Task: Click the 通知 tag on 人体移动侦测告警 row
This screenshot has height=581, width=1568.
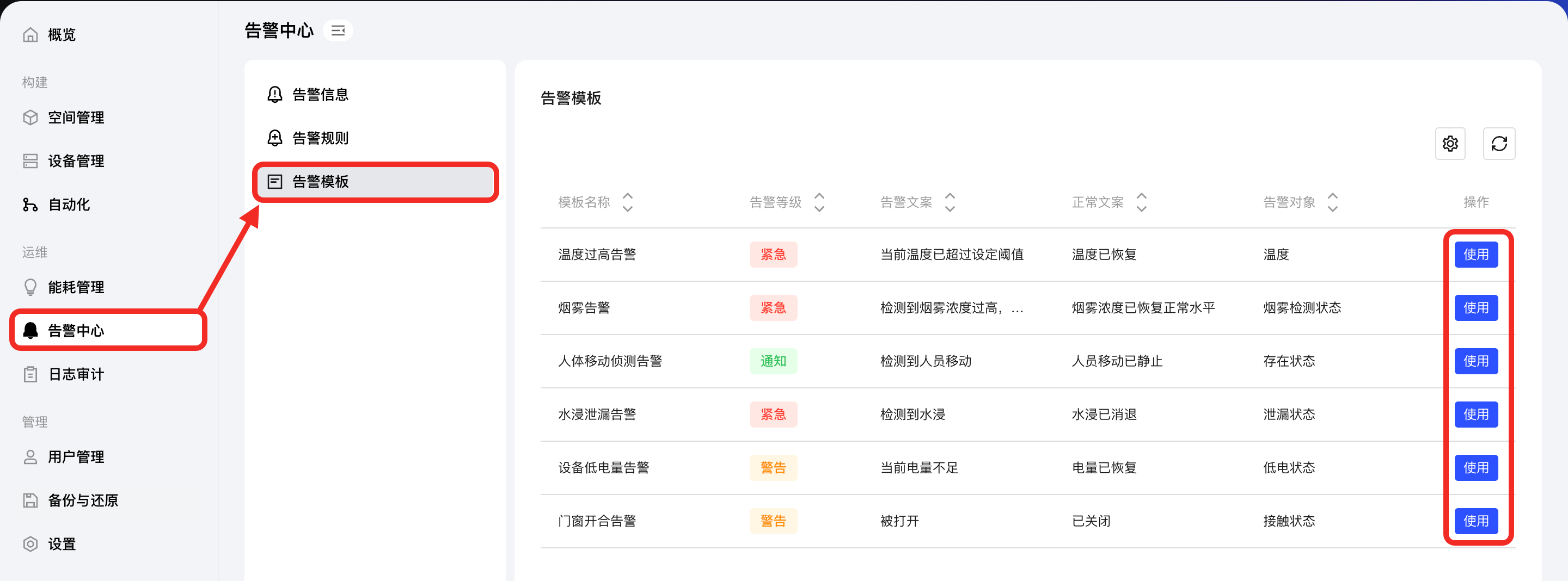Action: coord(773,361)
